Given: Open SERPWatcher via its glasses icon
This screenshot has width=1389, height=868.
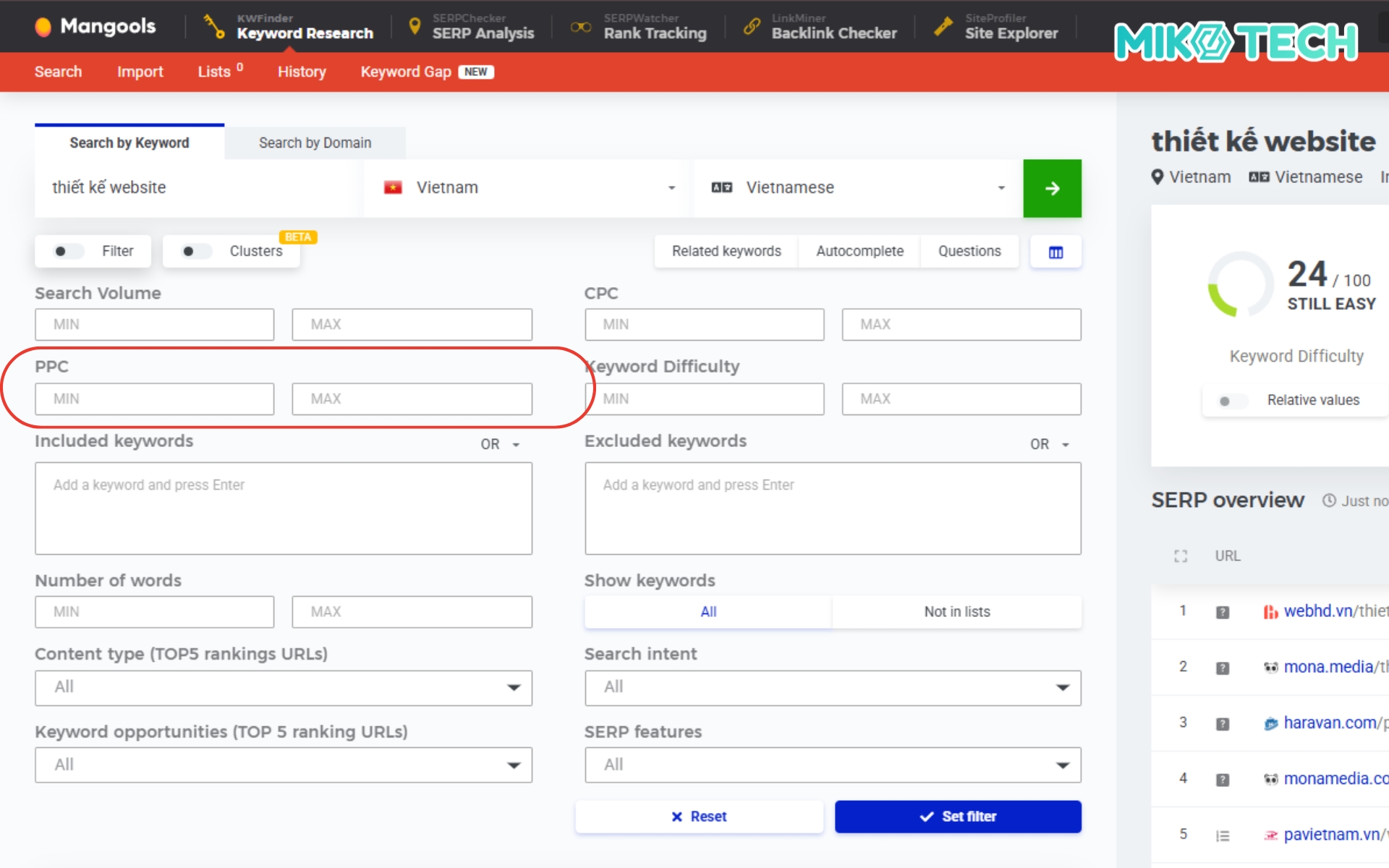Looking at the screenshot, I should pos(580,26).
